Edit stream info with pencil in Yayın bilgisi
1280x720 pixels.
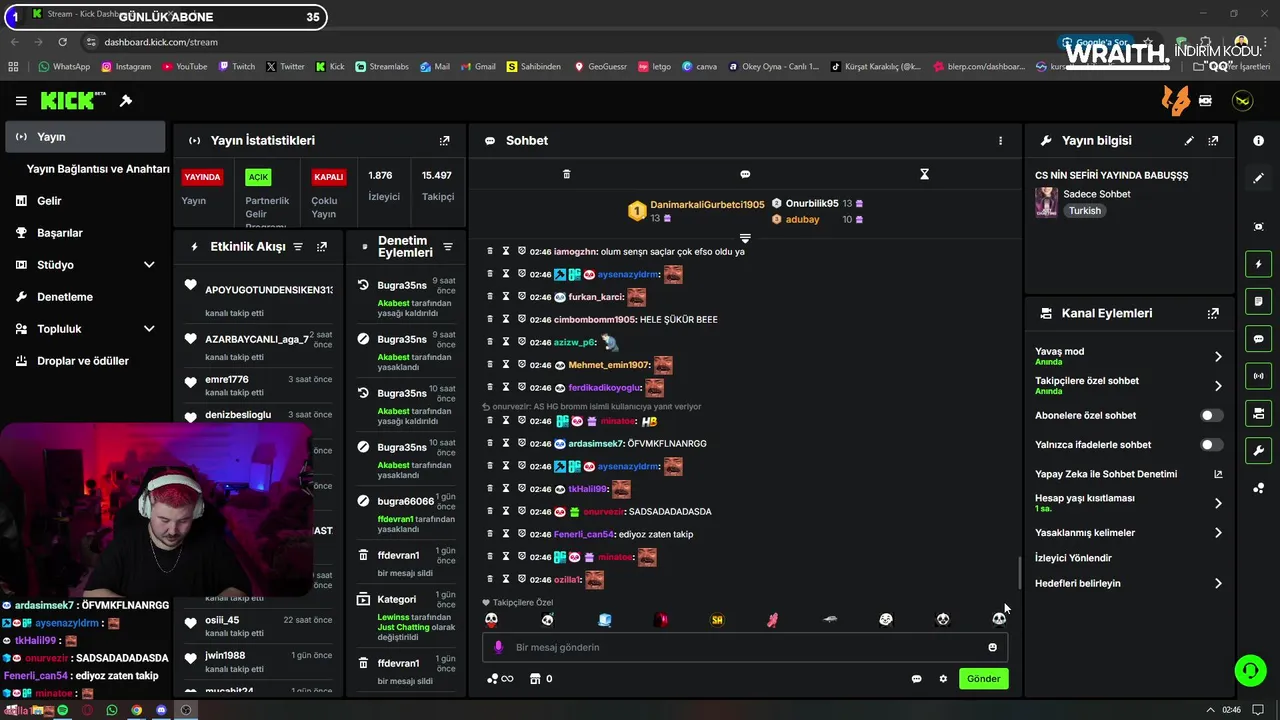click(x=1189, y=141)
